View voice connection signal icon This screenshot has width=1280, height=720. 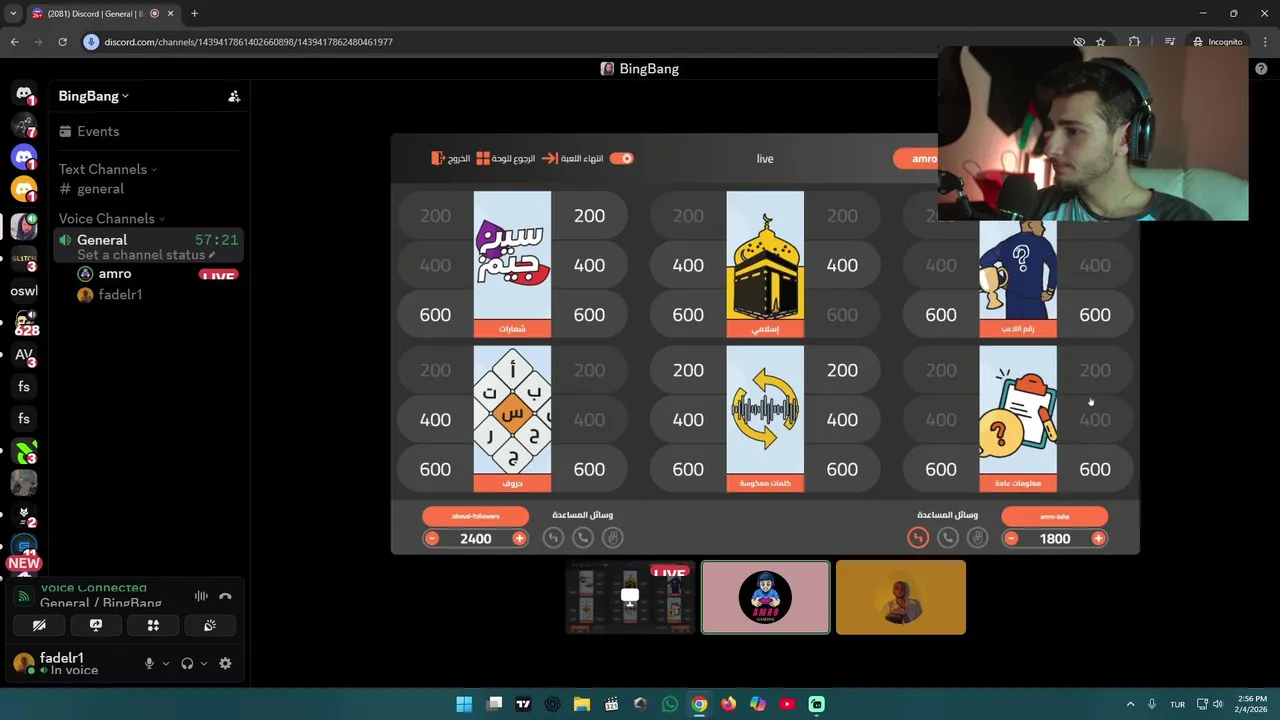(23, 596)
